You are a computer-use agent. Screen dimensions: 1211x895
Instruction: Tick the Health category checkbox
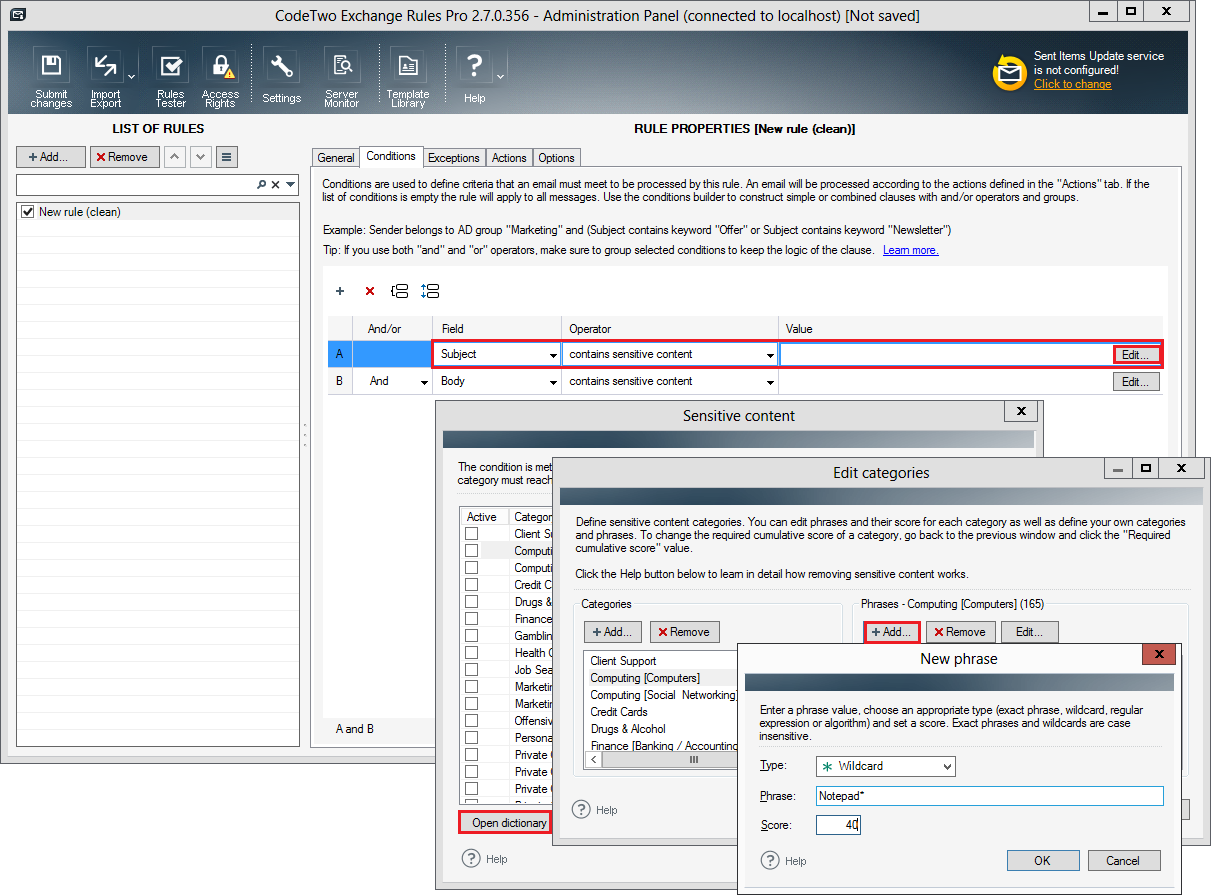pos(471,653)
